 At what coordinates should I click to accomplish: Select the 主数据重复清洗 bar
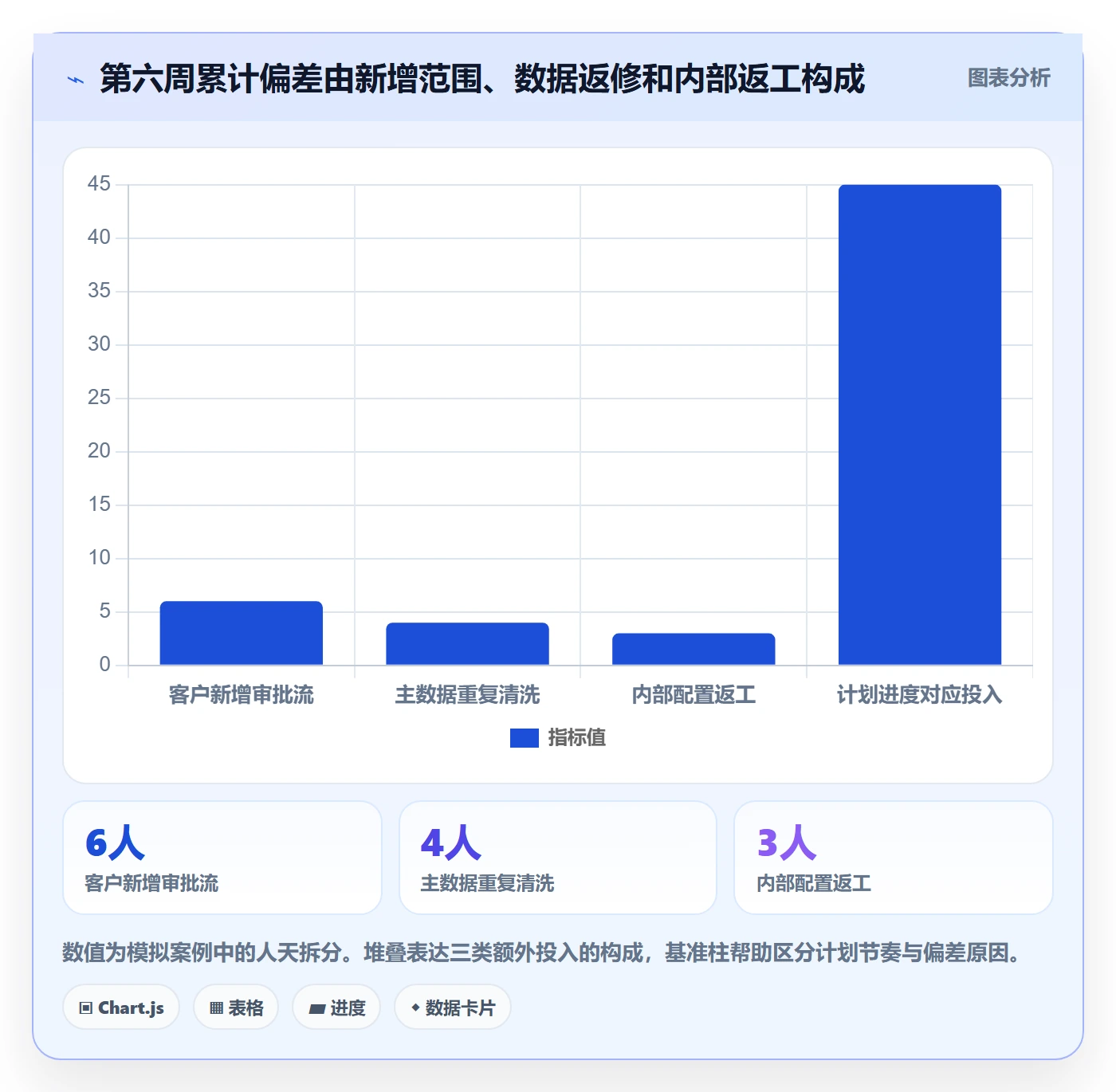[468, 643]
